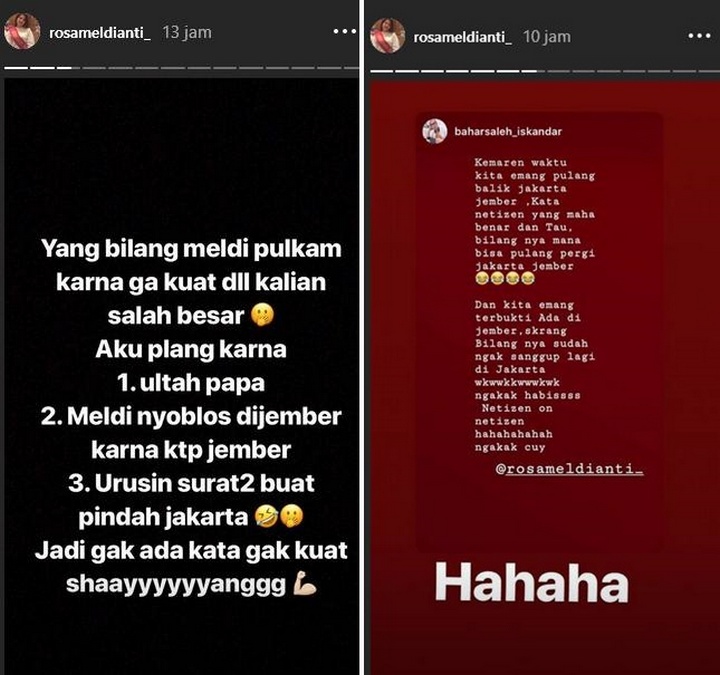Tap baharsaleh_iskandar avatar in reposted story

point(434,131)
